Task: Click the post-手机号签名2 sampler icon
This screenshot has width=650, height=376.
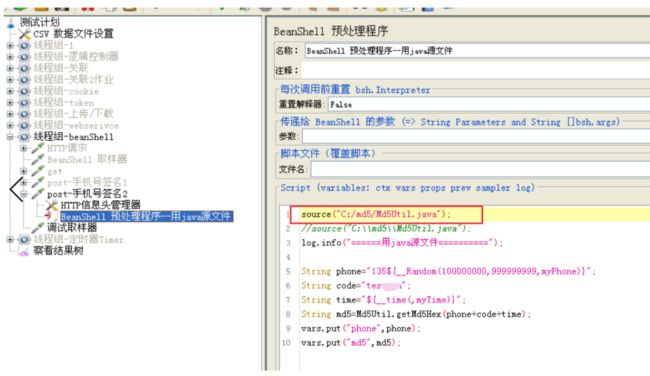Action: point(38,194)
